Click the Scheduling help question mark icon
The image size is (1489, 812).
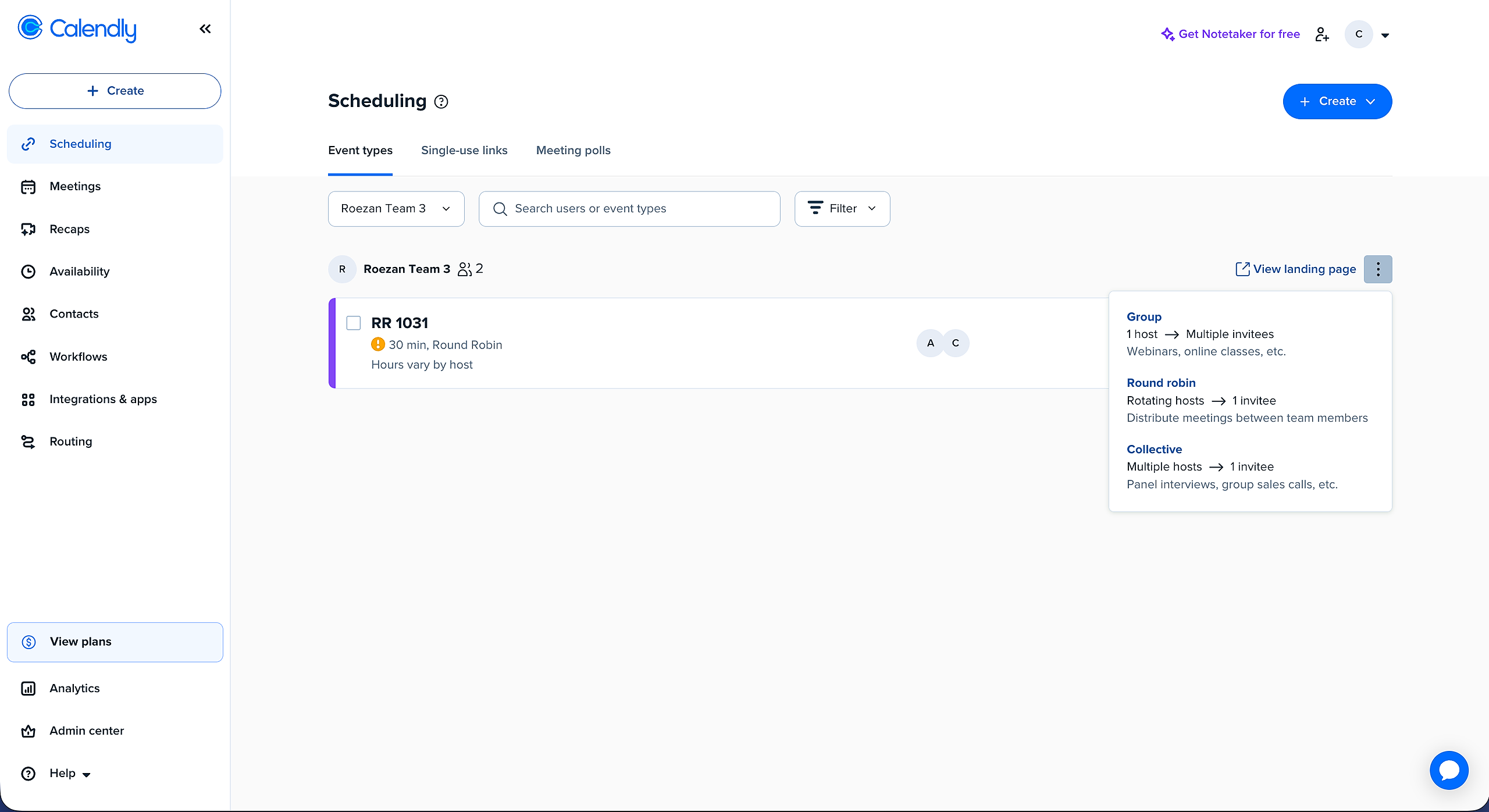(441, 102)
